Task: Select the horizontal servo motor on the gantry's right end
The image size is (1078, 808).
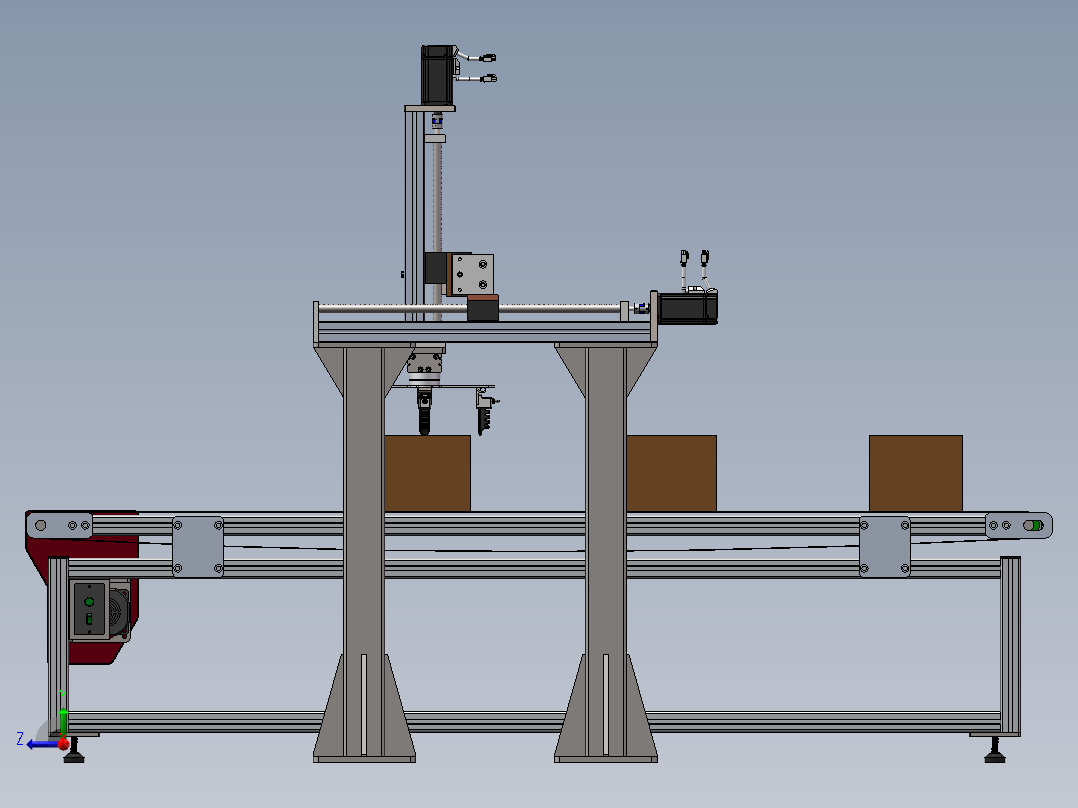Action: (687, 307)
